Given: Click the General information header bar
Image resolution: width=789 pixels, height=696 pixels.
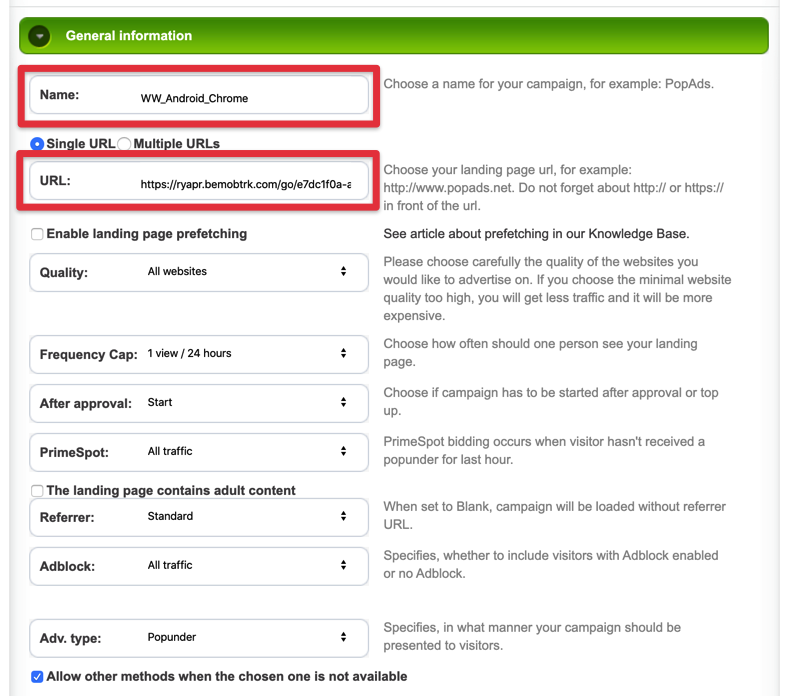Looking at the screenshot, I should point(394,36).
